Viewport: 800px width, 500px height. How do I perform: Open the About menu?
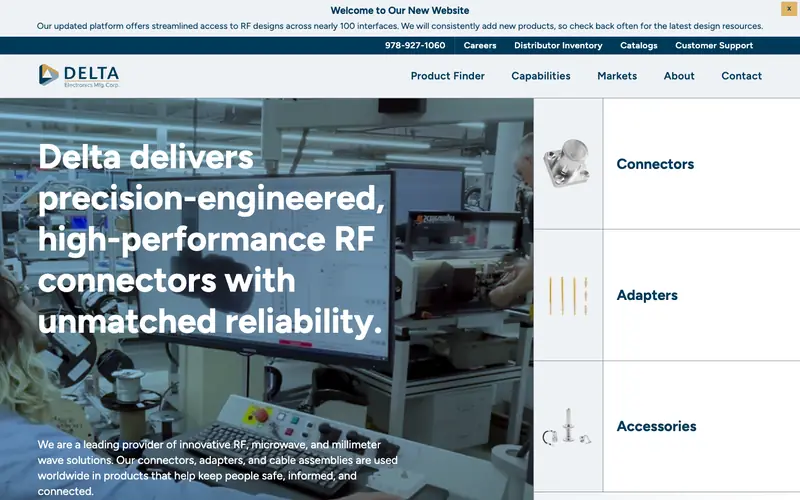[x=679, y=76]
